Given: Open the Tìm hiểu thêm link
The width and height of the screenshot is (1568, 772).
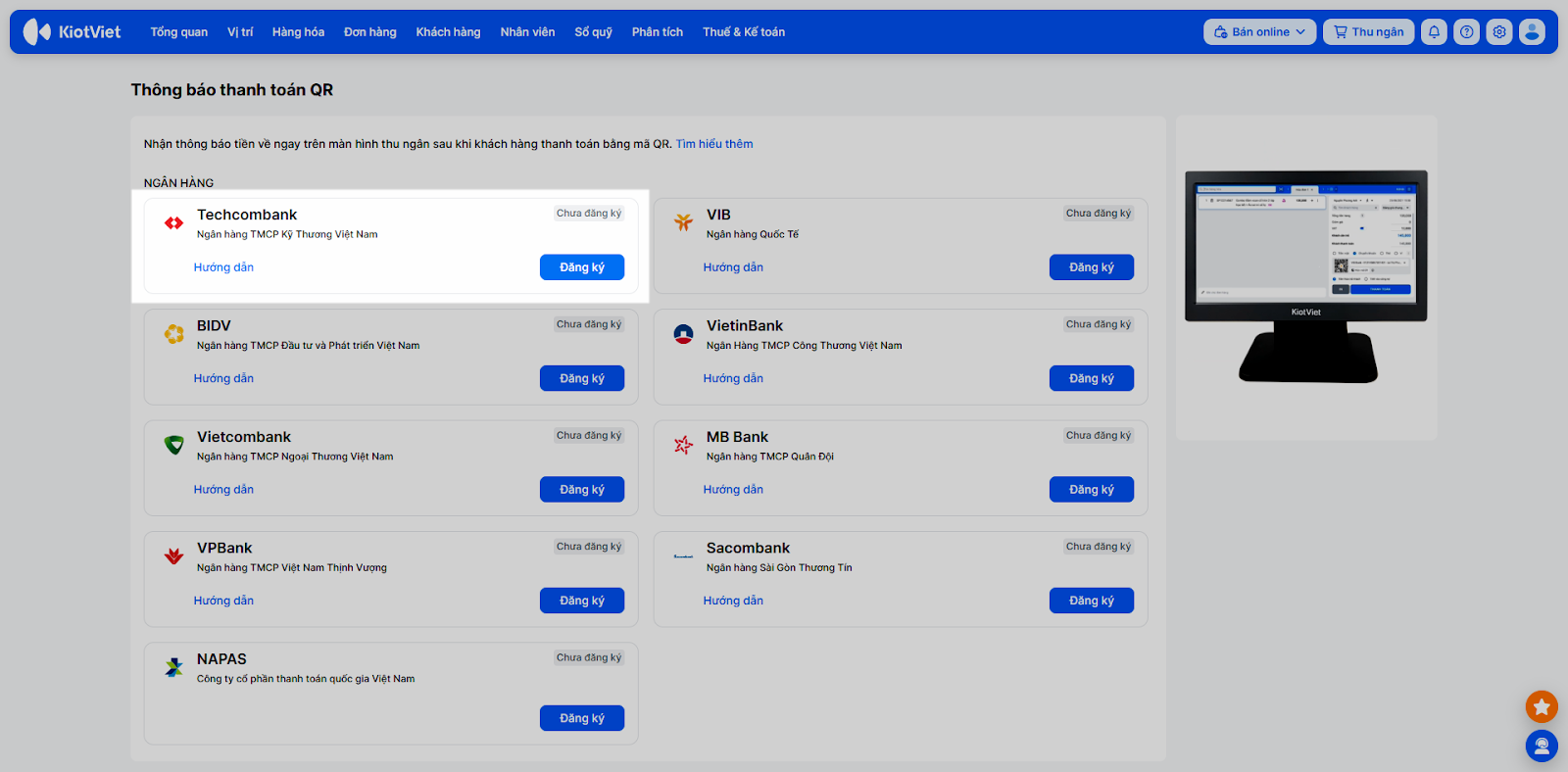Looking at the screenshot, I should point(714,144).
